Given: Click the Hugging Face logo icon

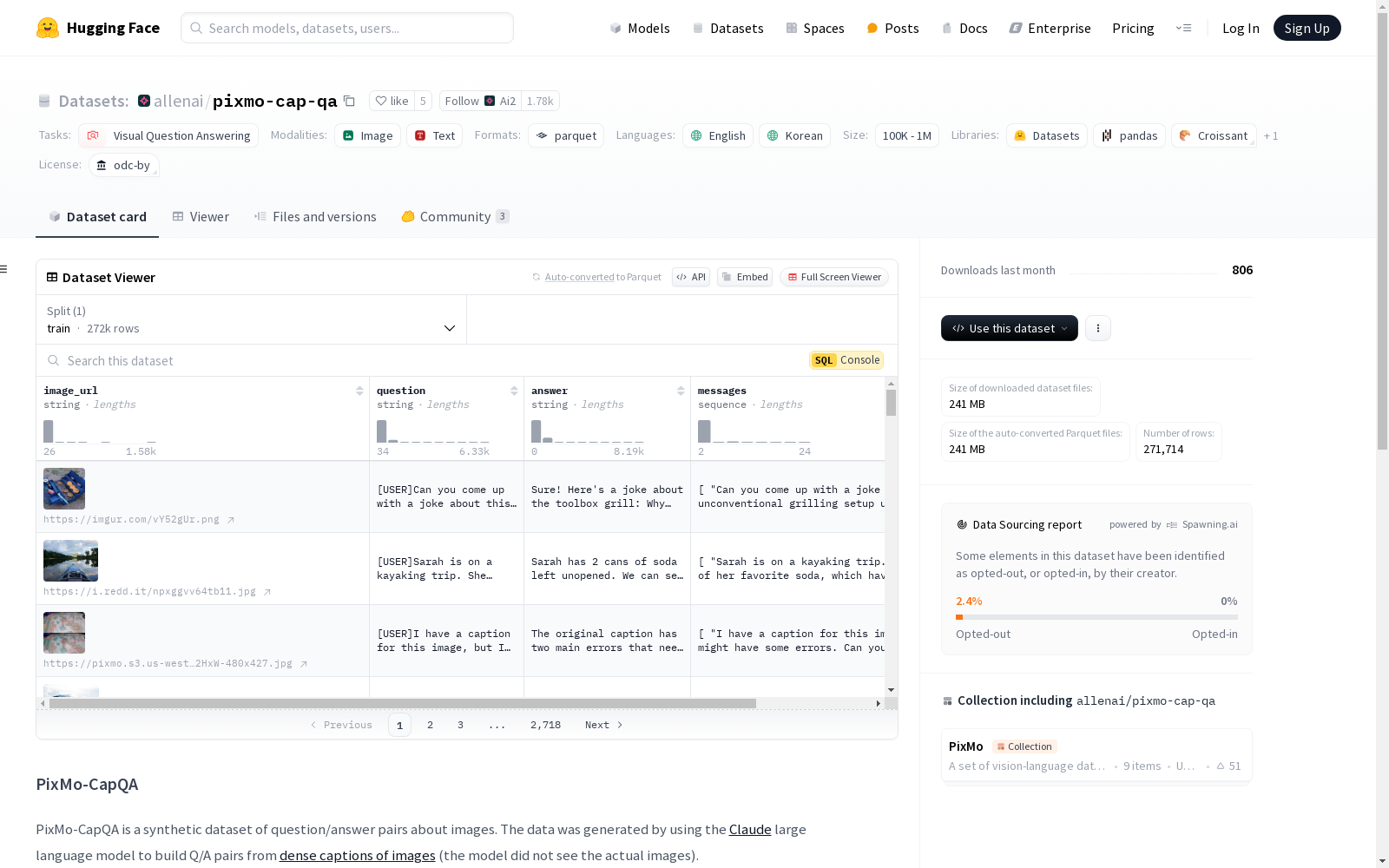Looking at the screenshot, I should click(48, 28).
